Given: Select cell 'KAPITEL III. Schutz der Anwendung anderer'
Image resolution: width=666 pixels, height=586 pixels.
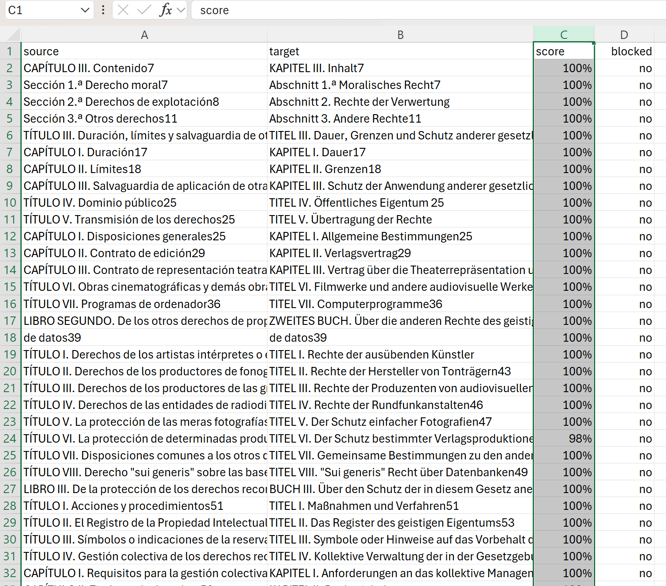Looking at the screenshot, I should point(400,186).
